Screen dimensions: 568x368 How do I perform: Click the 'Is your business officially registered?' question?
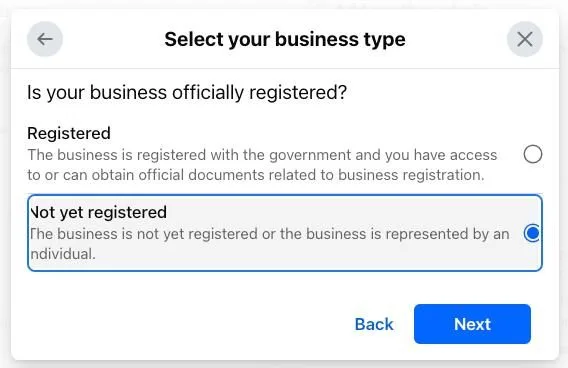pos(187,92)
